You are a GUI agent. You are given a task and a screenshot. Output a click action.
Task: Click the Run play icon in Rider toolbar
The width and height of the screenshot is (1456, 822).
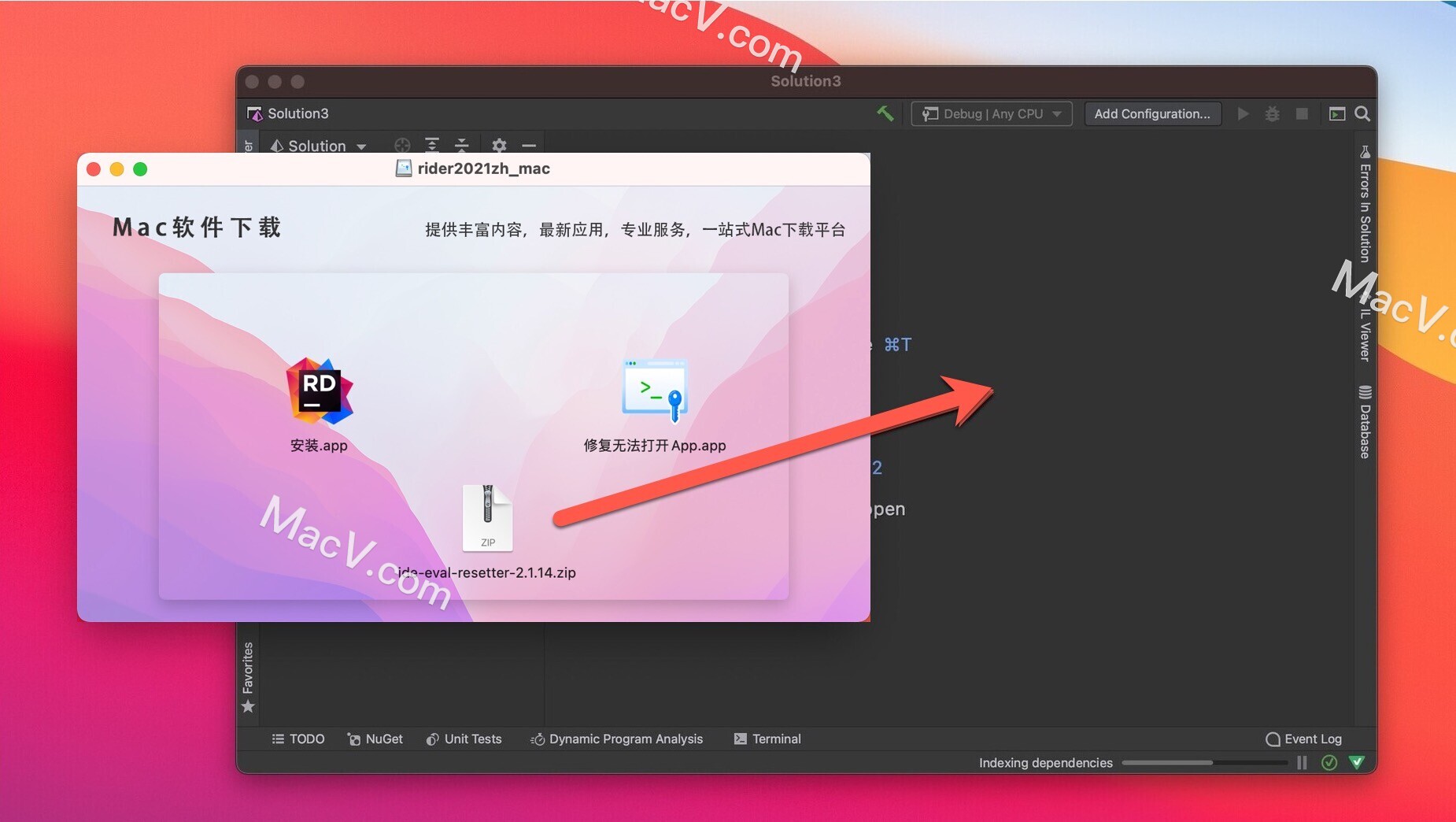tap(1243, 113)
